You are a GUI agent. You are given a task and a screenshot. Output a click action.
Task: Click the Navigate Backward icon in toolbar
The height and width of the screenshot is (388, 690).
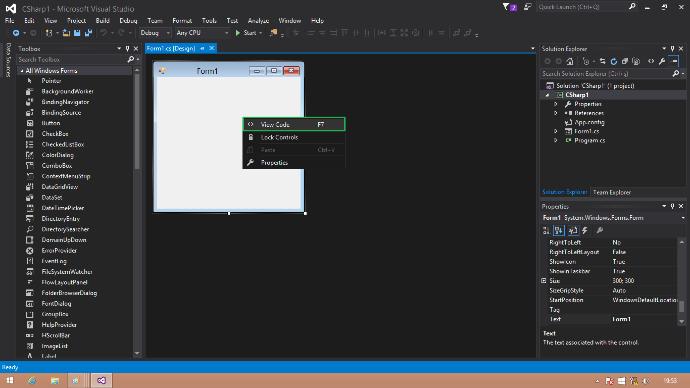[x=16, y=33]
